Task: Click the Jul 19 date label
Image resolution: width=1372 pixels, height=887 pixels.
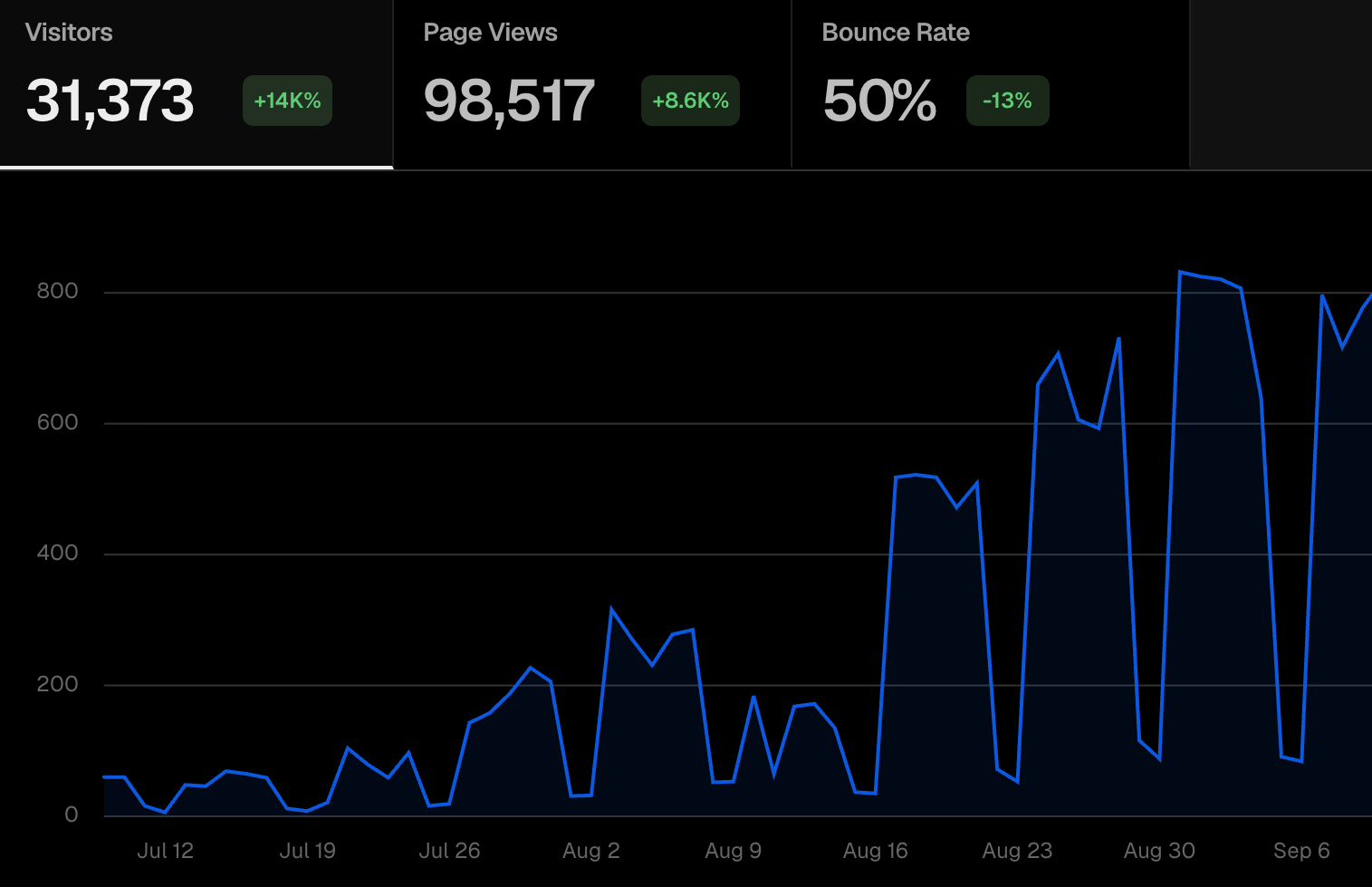Action: [307, 851]
